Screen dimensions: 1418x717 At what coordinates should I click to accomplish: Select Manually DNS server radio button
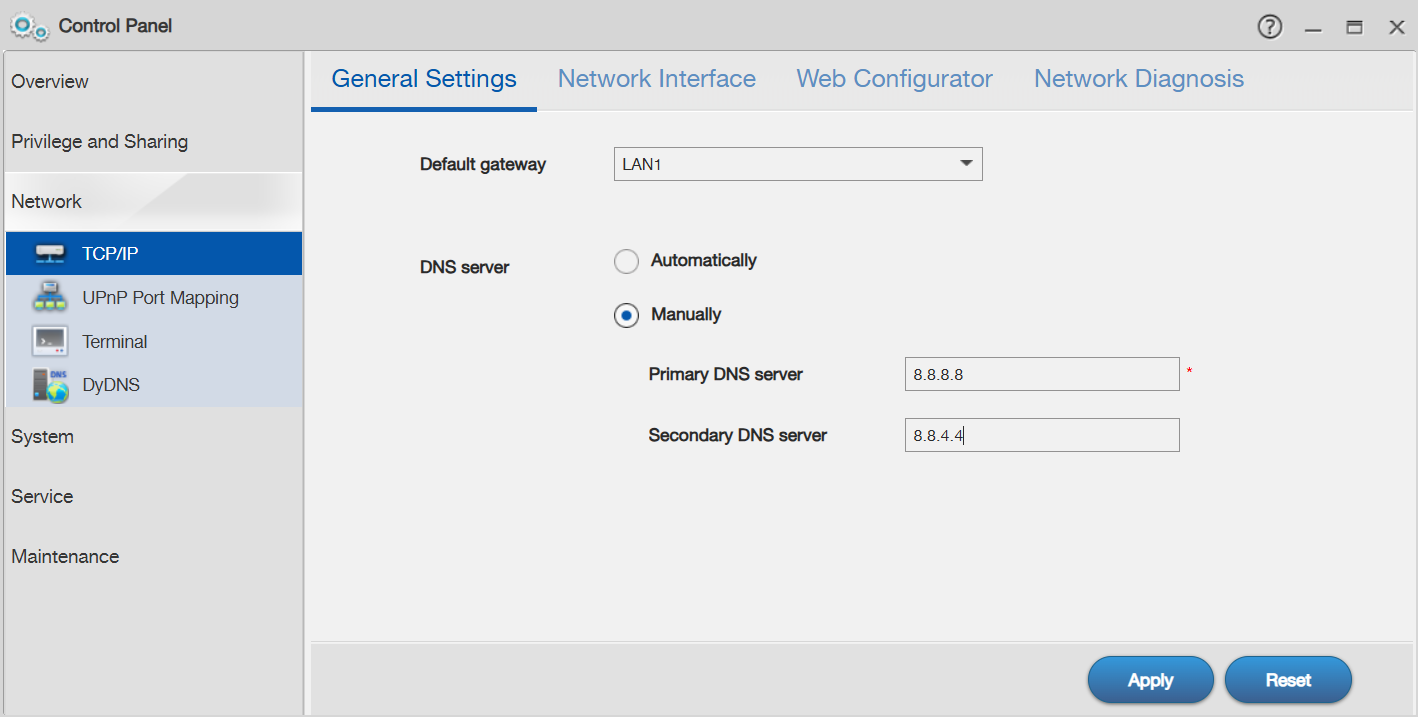[626, 316]
